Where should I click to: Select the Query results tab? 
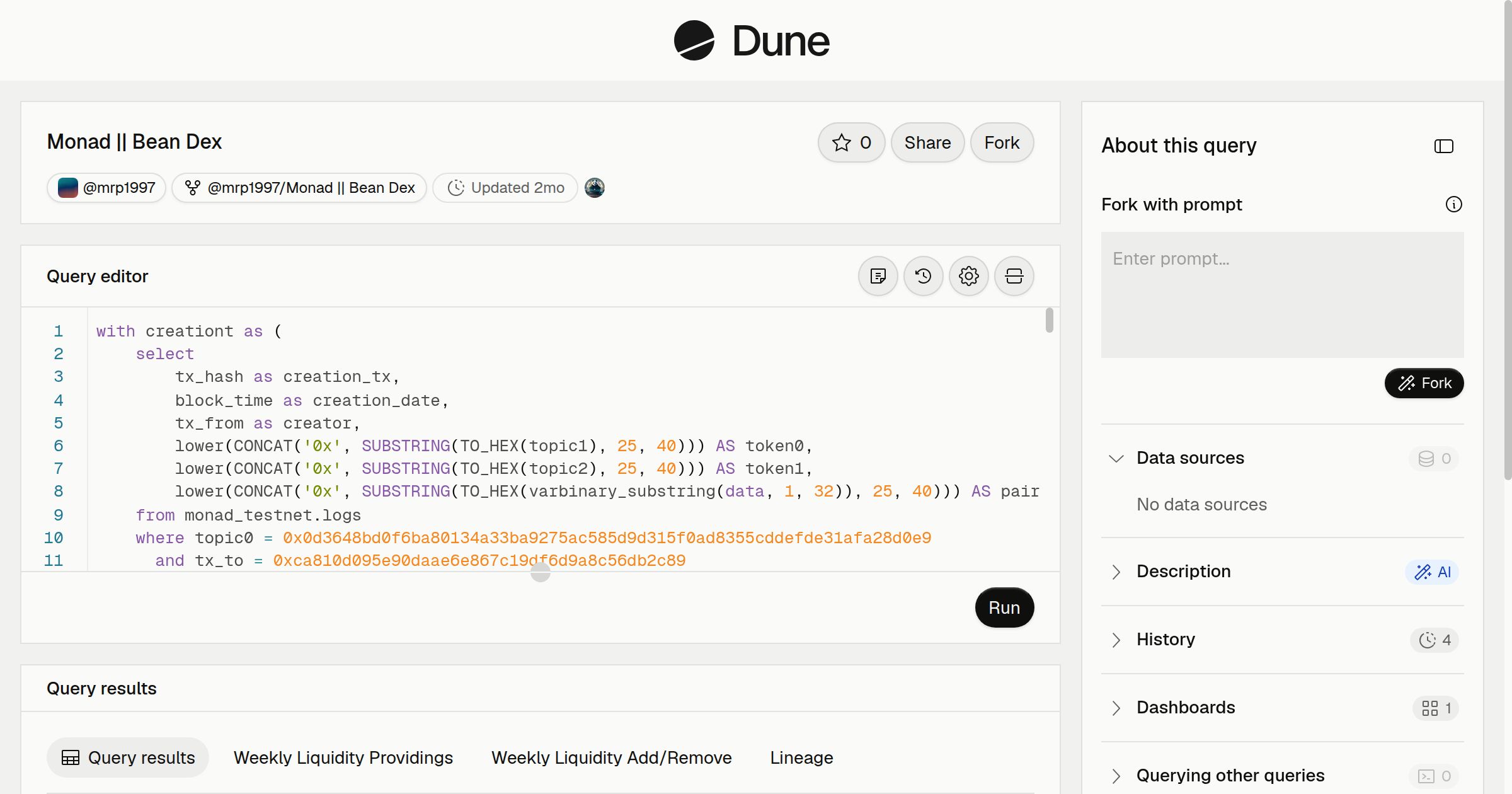pos(128,757)
